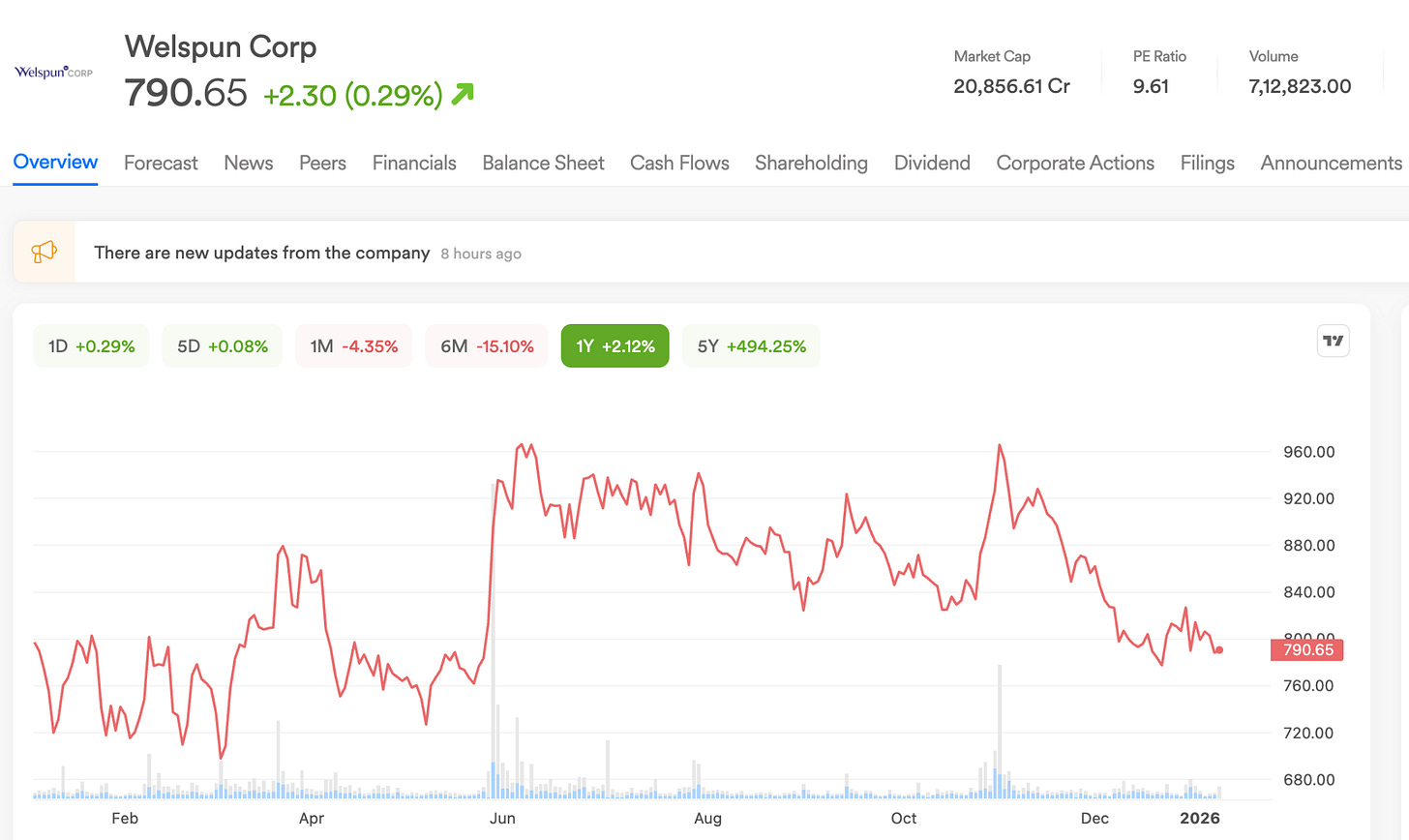The image size is (1409, 840).
Task: Open the Filings tab
Action: tap(1207, 163)
